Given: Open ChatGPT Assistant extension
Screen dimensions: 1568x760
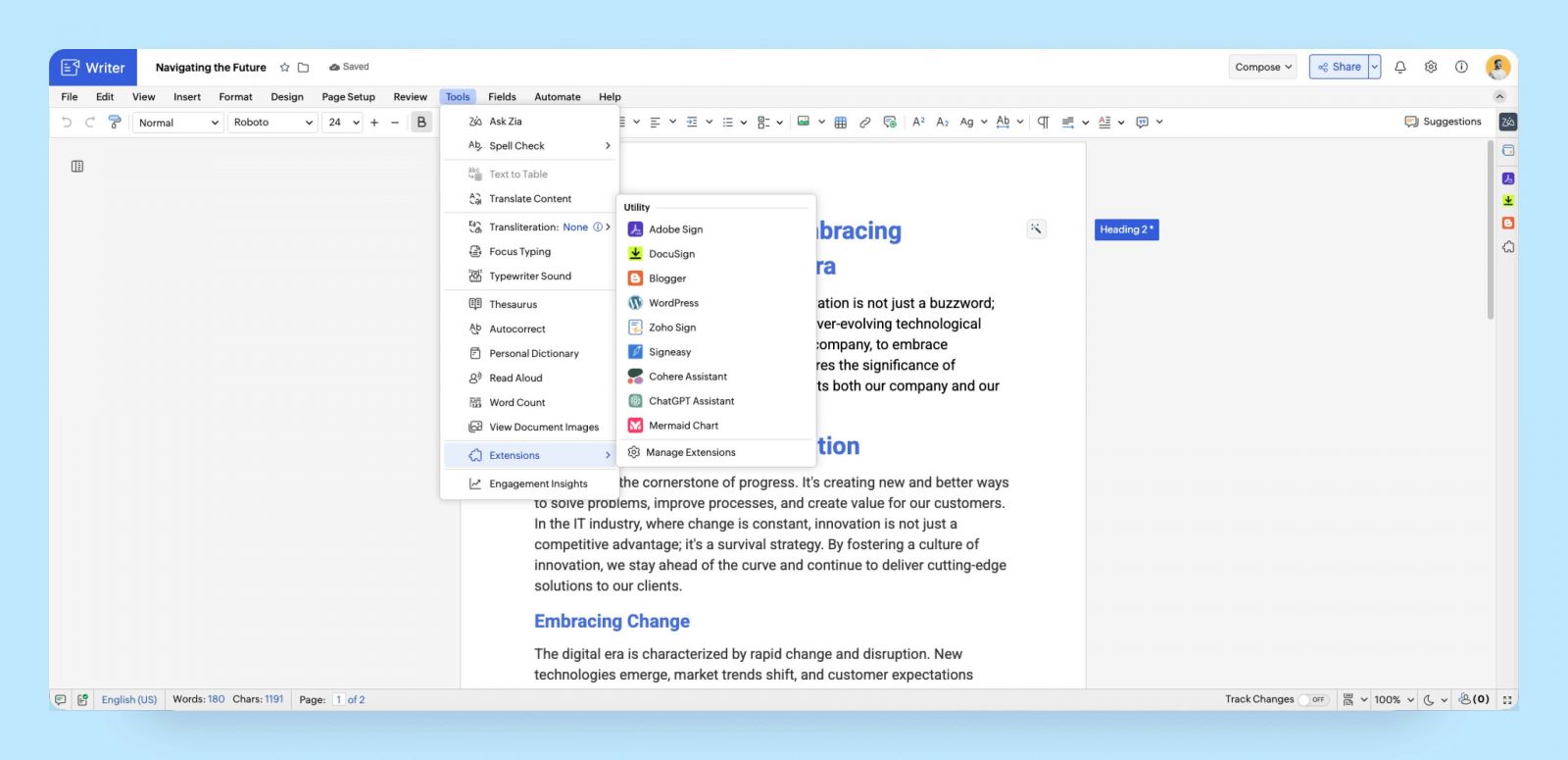Looking at the screenshot, I should click(x=716, y=401).
